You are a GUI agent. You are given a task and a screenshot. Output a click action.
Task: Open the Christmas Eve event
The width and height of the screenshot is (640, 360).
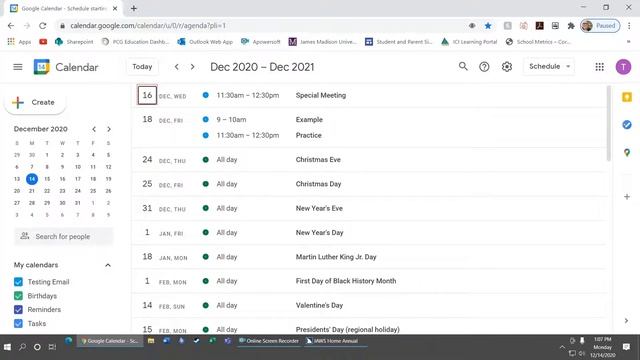318,160
